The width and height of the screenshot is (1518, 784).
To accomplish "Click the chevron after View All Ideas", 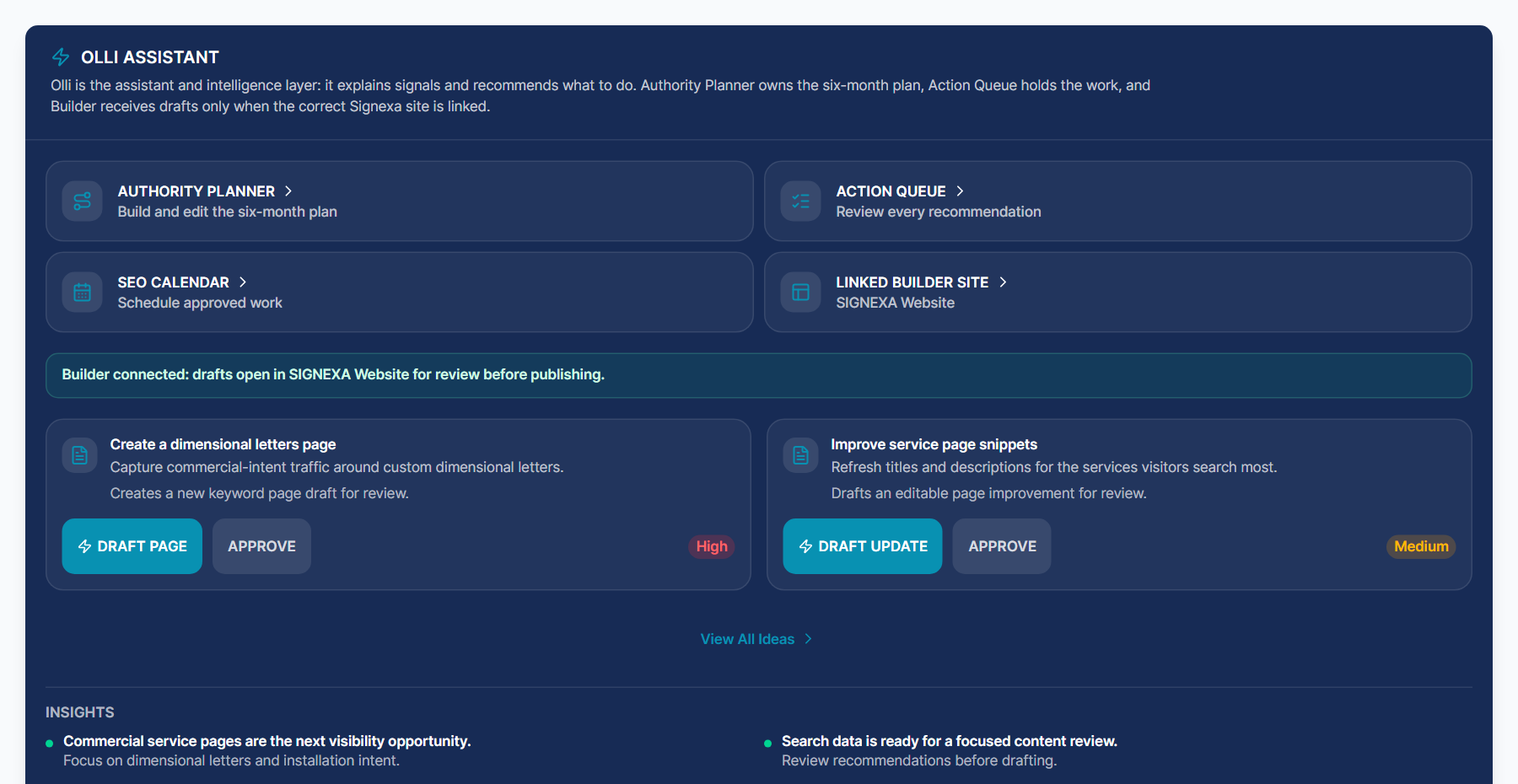I will click(x=808, y=639).
